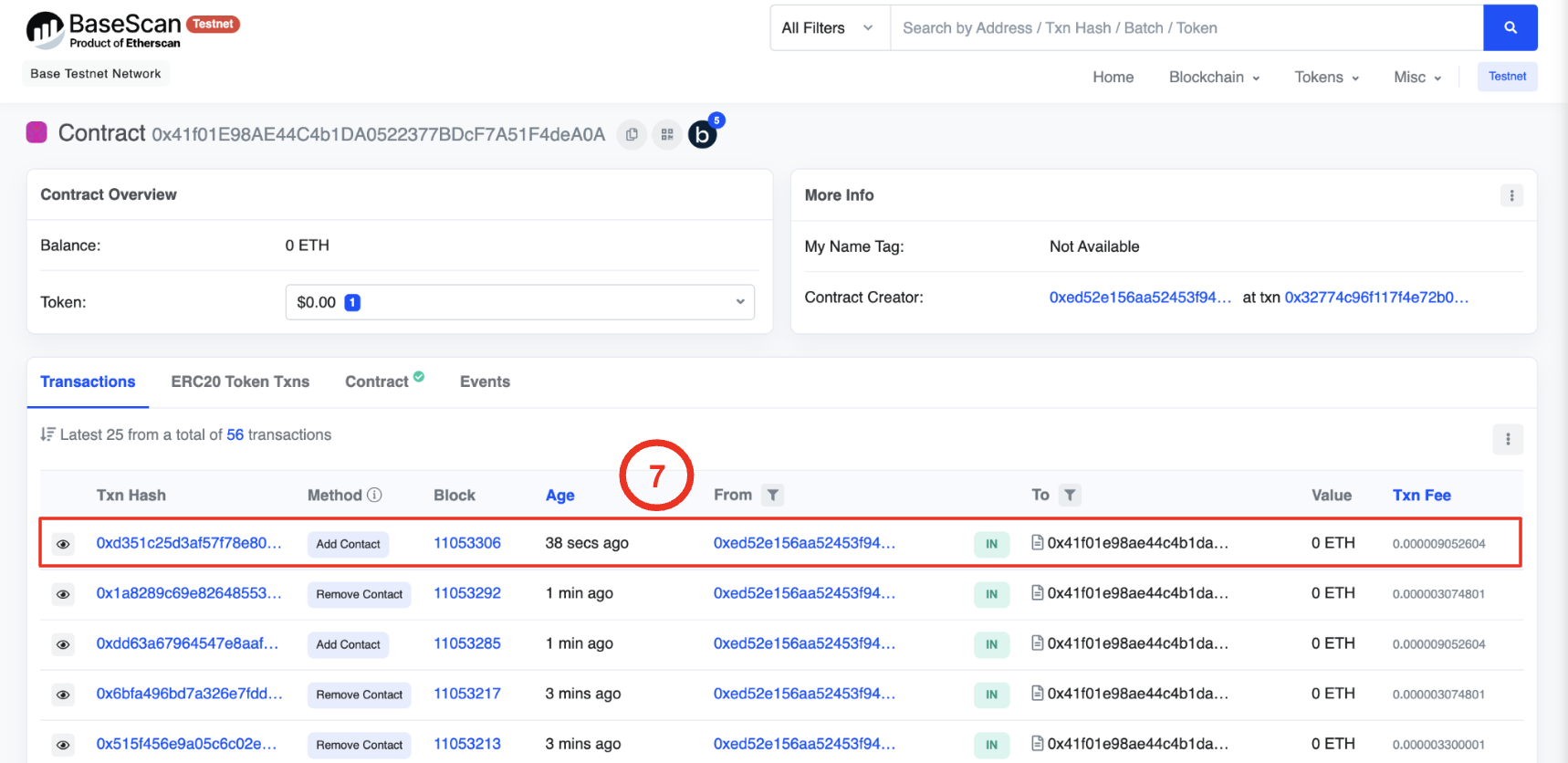Show the contract address QR code

tap(667, 135)
